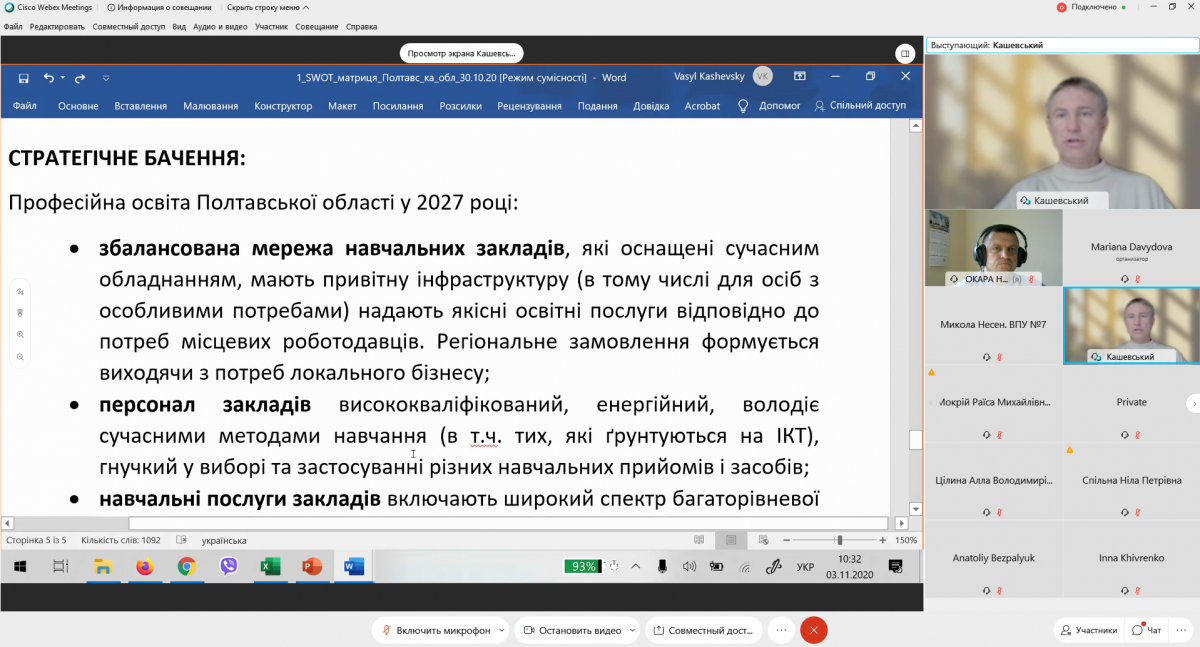Collapse menu bar via Скрыть строку меню
Viewport: 1200px width, 647px height.
pos(262,7)
